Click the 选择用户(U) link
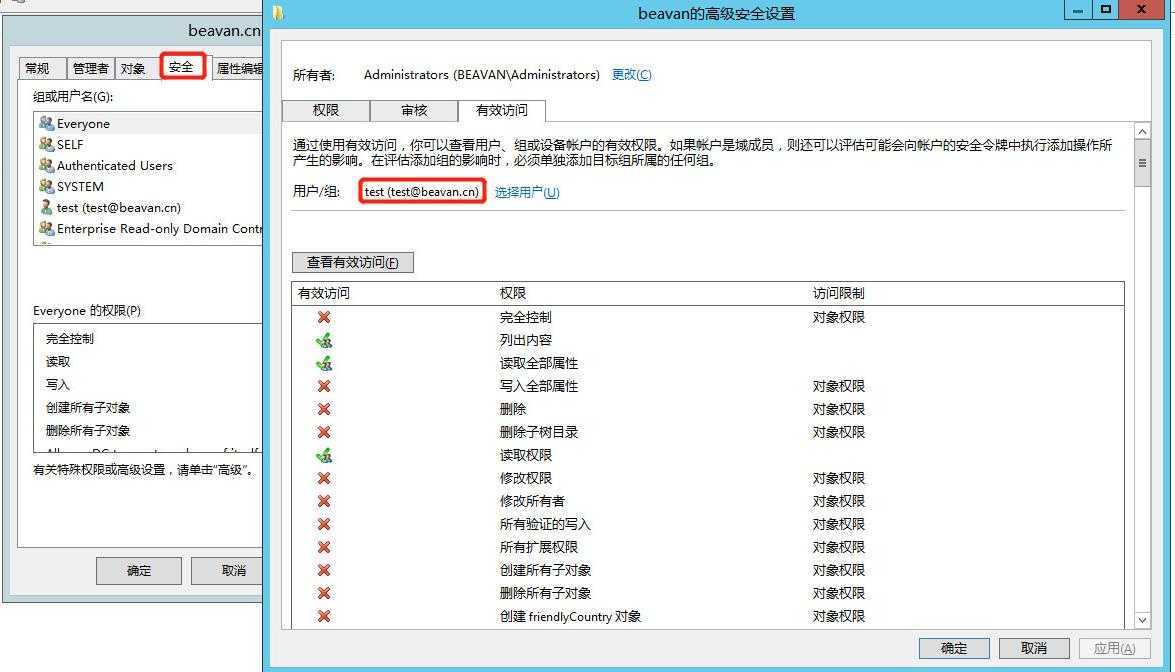The image size is (1175, 672). 527,192
